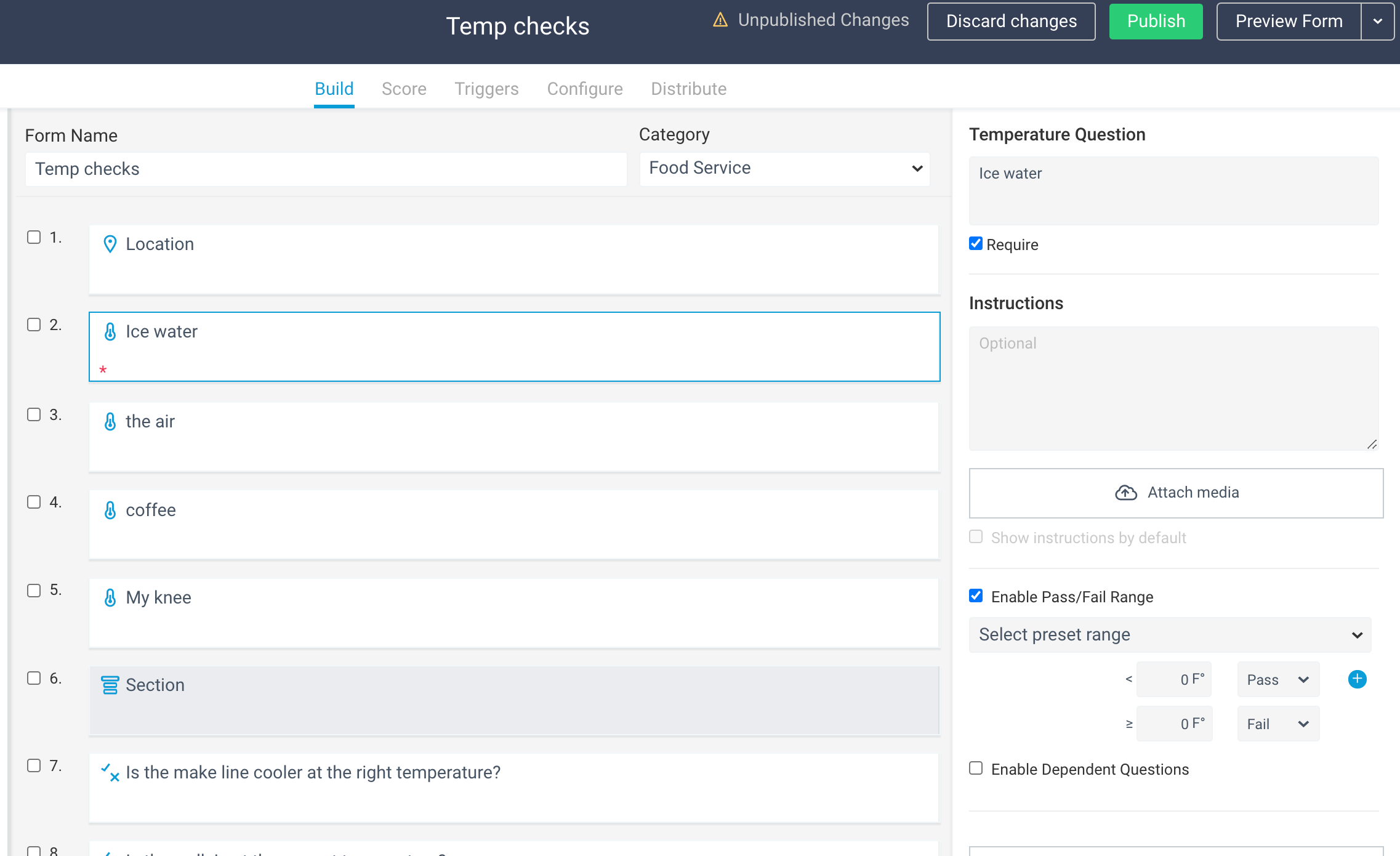Screen dimensions: 1400x856
Task: Click the pass/fail check-cross icon in question 7
Action: 110,773
